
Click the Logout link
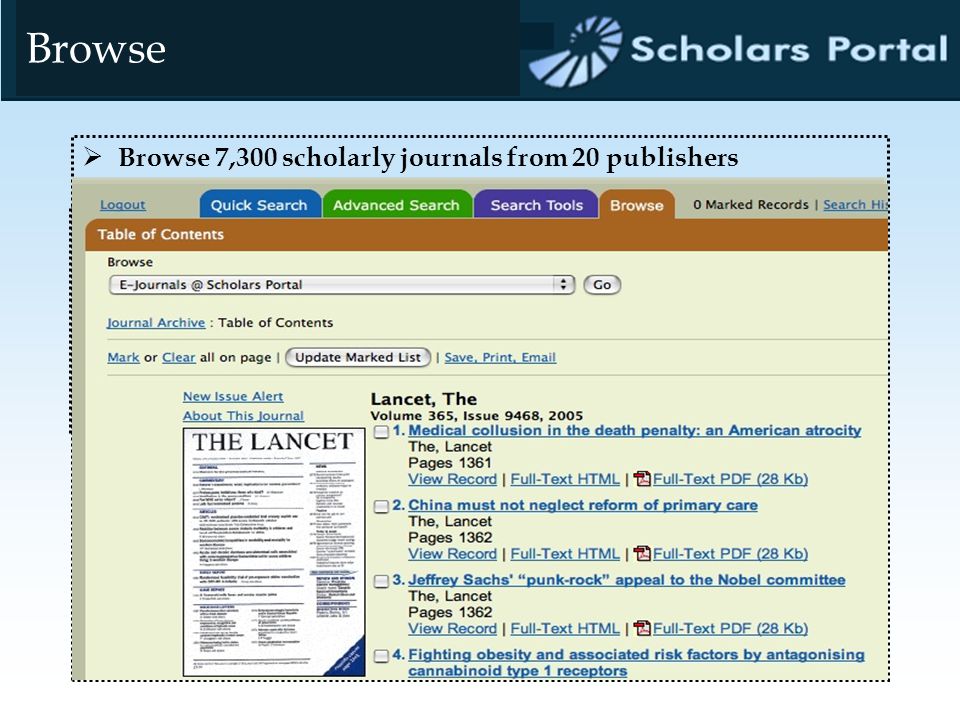122,205
